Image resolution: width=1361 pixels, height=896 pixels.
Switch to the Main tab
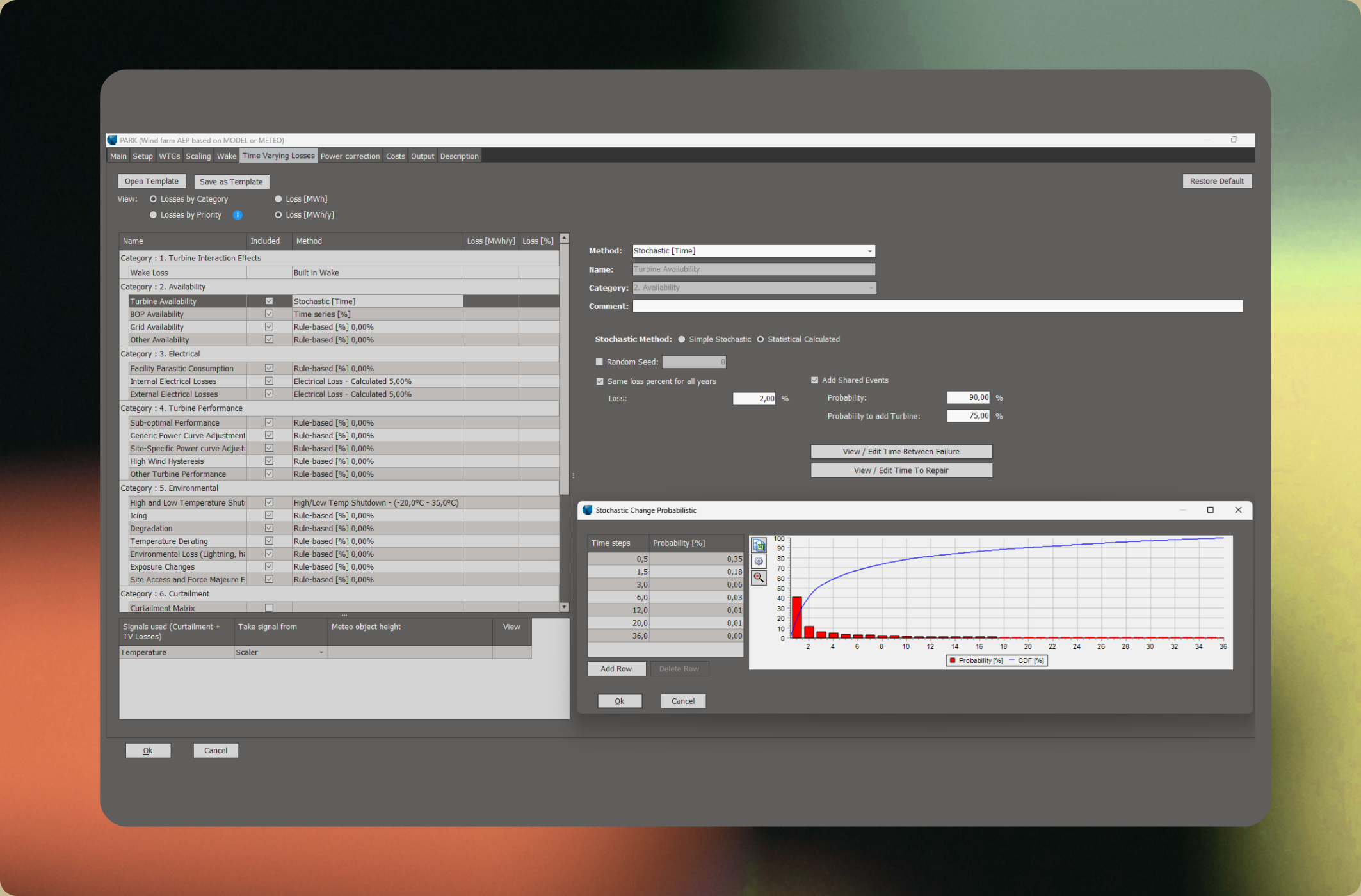tap(118, 156)
